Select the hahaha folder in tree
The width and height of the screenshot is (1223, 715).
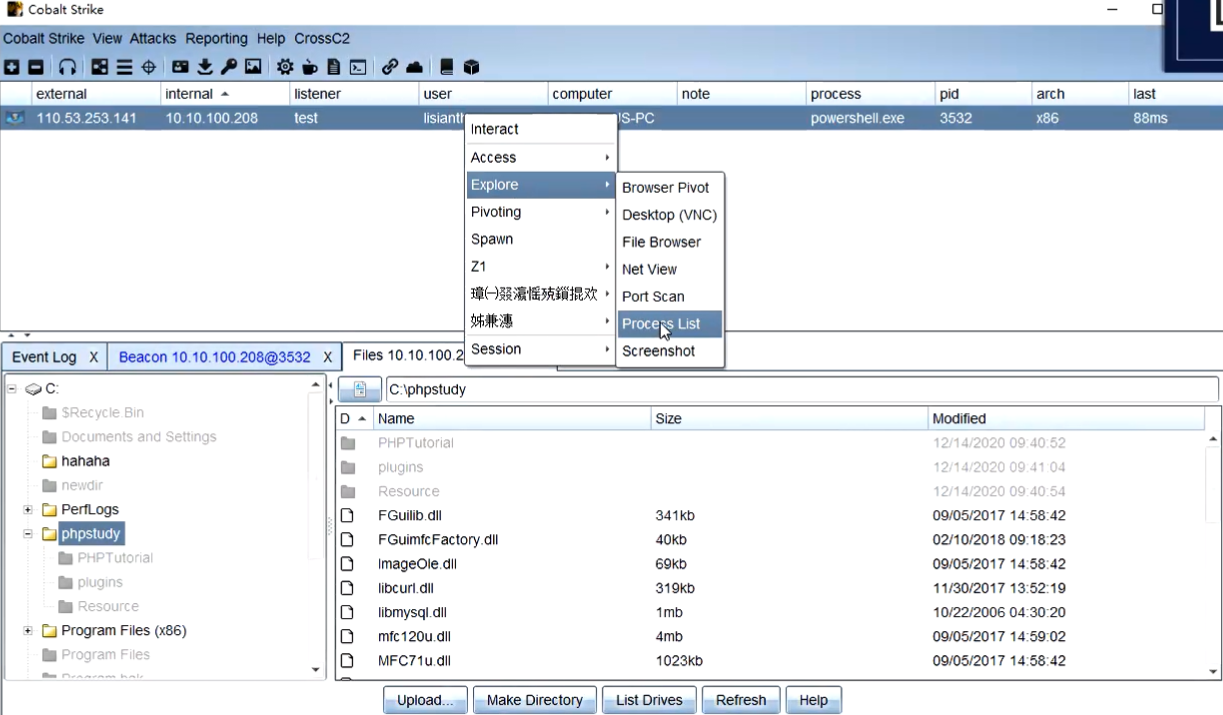(85, 462)
